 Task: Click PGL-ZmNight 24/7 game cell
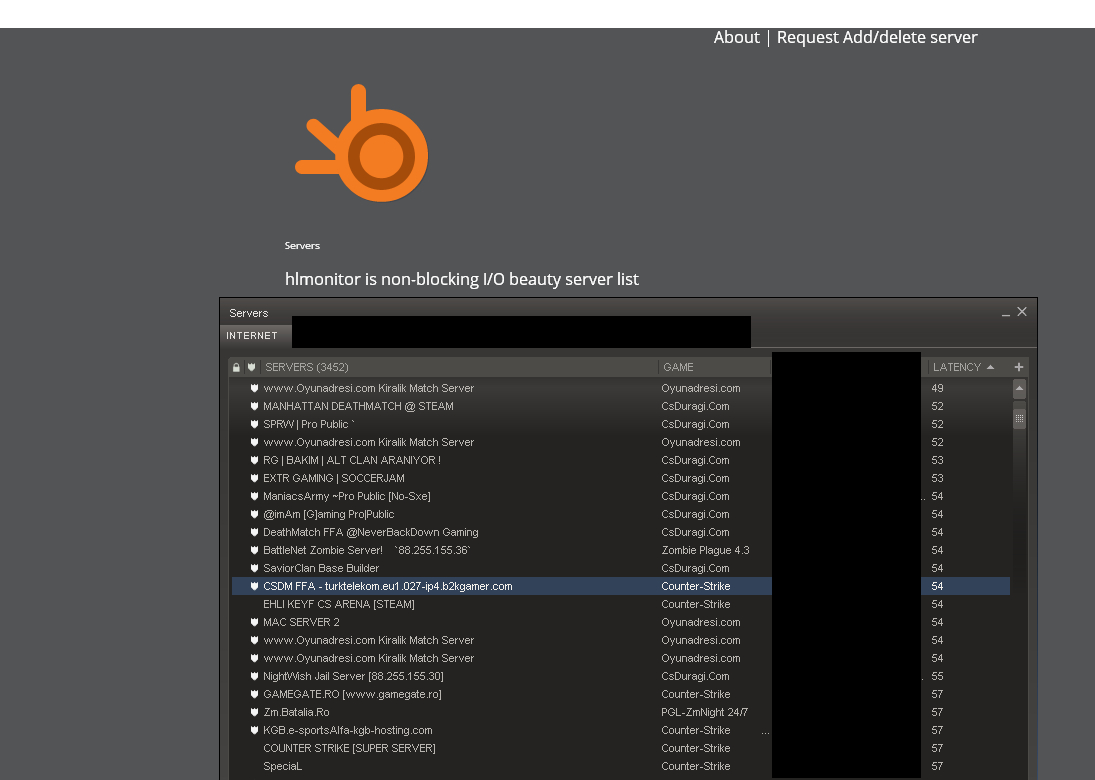coord(705,712)
